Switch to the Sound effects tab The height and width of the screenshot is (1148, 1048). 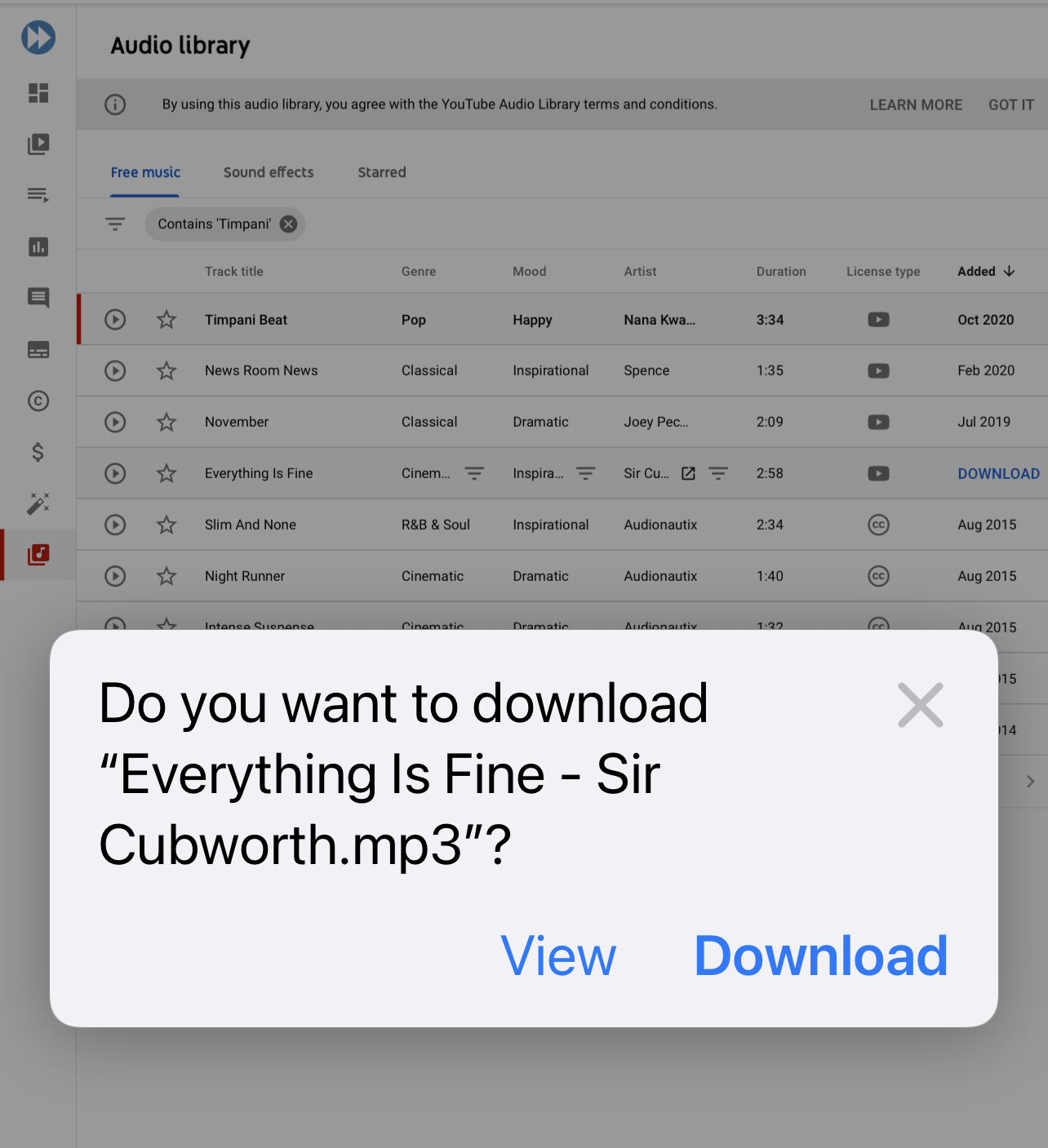tap(269, 172)
